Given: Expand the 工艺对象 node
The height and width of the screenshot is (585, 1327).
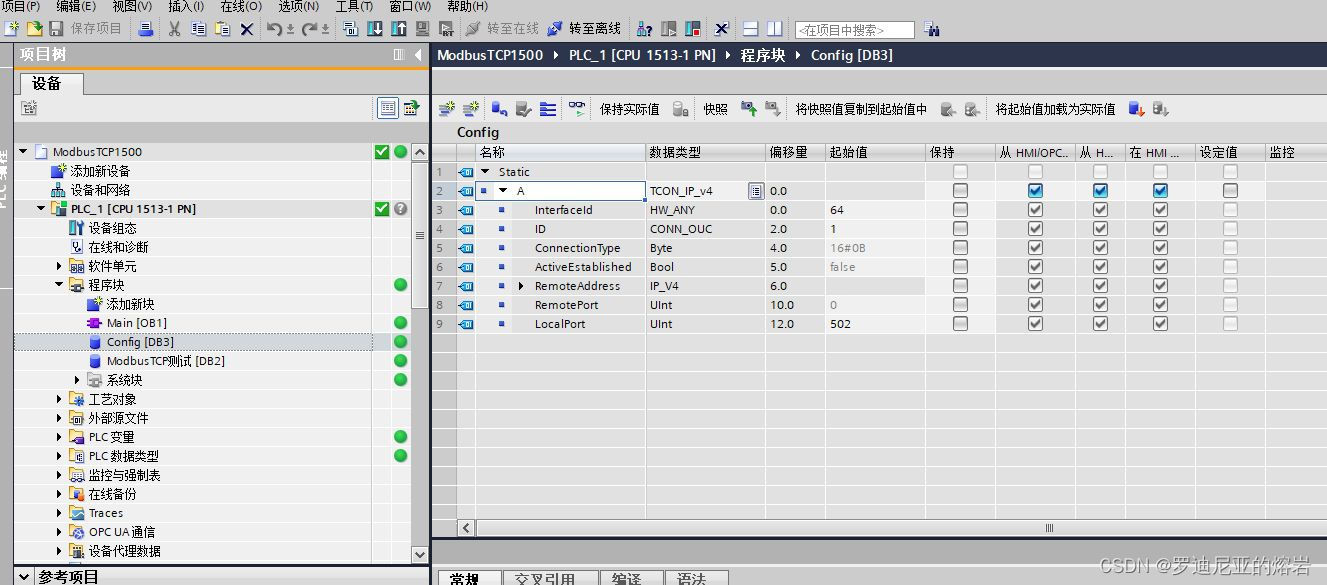Looking at the screenshot, I should tap(59, 399).
